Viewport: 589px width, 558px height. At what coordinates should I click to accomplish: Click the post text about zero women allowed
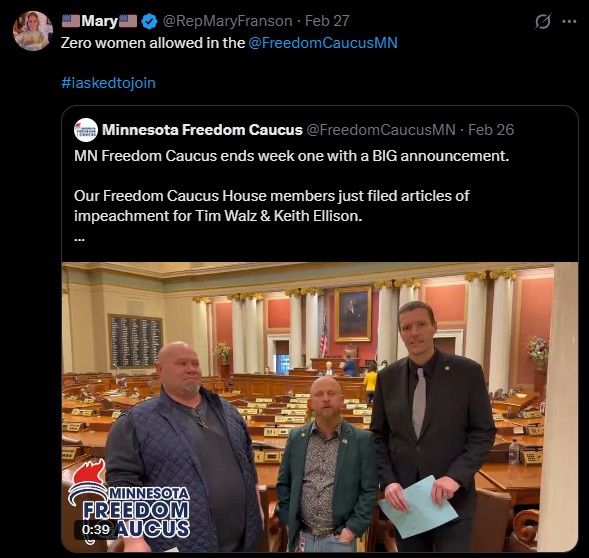pos(153,43)
